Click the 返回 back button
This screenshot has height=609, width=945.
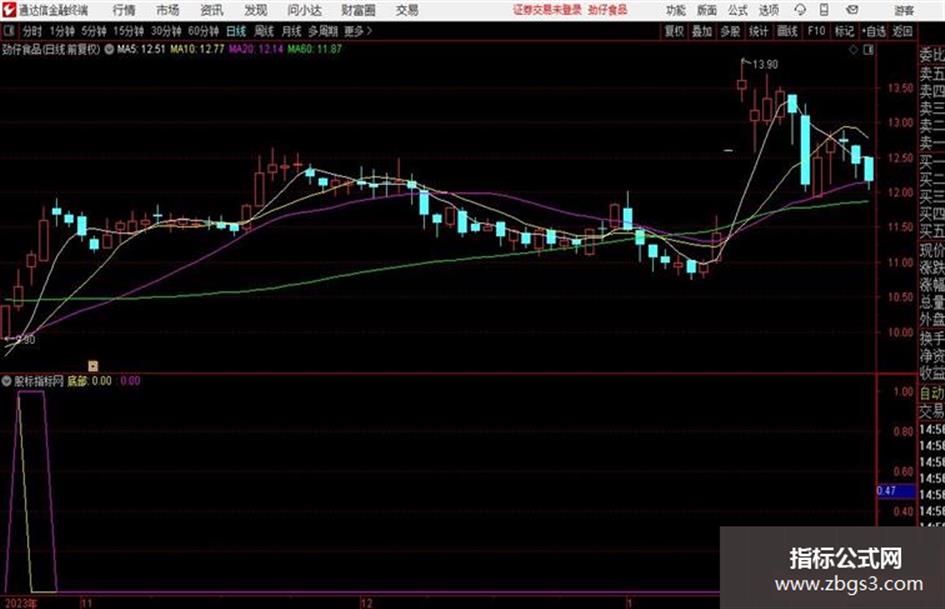point(902,31)
